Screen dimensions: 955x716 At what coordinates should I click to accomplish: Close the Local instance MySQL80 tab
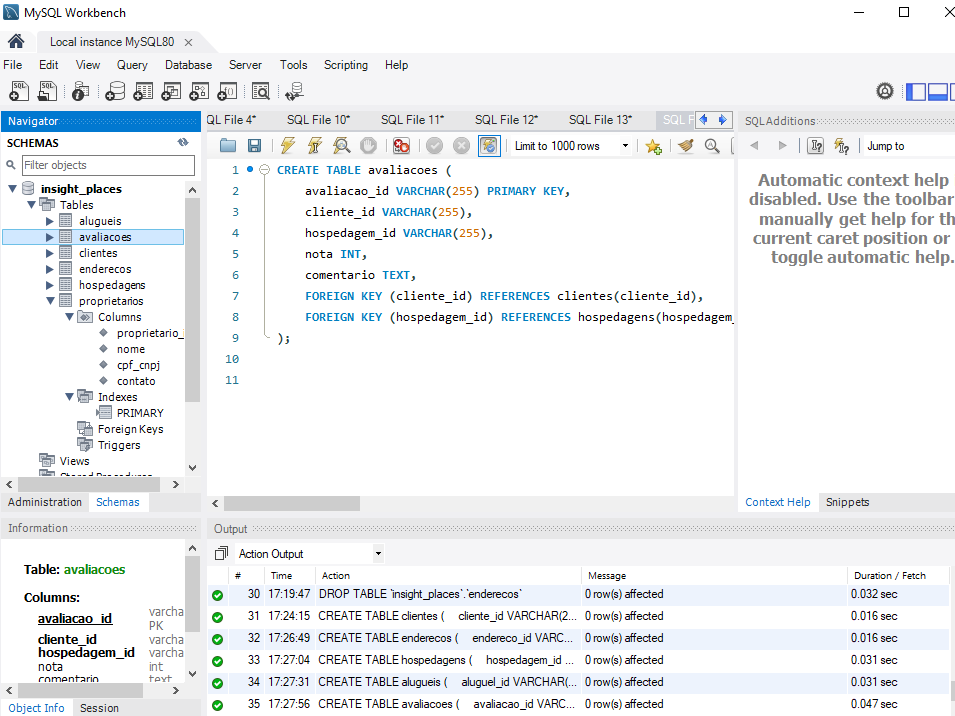188,42
